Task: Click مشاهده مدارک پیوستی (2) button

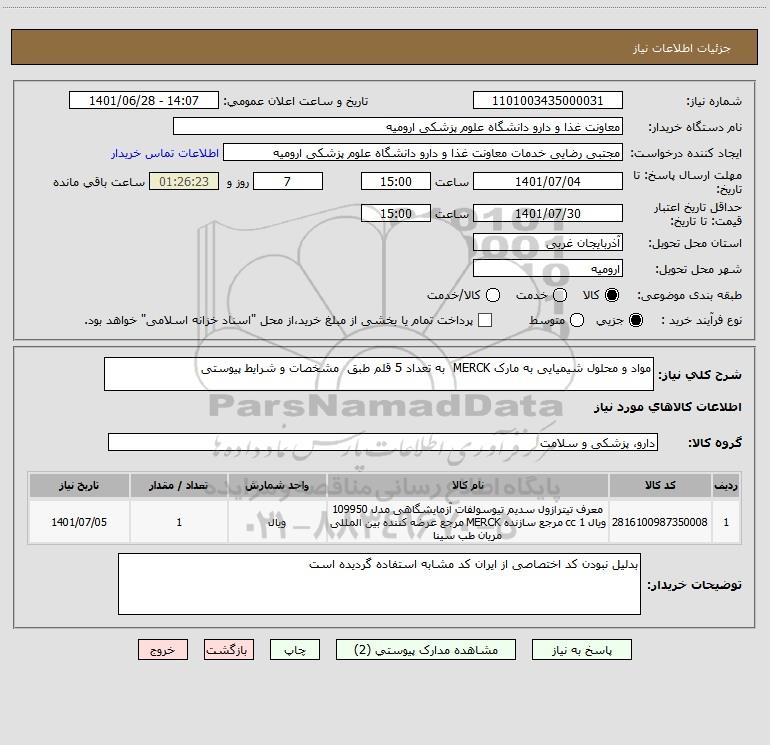Action: (x=426, y=650)
